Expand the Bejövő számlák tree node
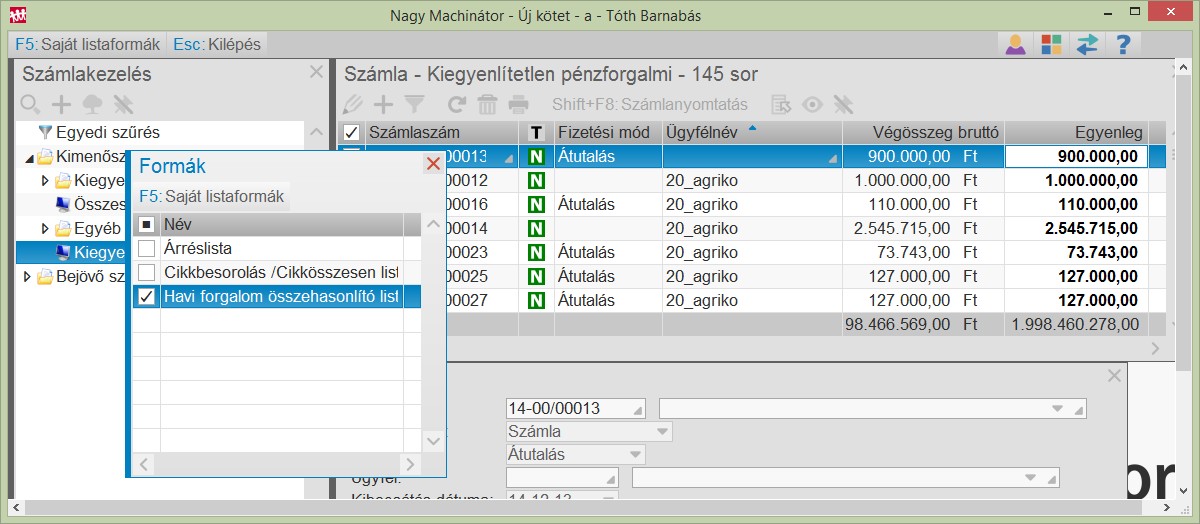Image resolution: width=1200 pixels, height=524 pixels. pos(28,277)
